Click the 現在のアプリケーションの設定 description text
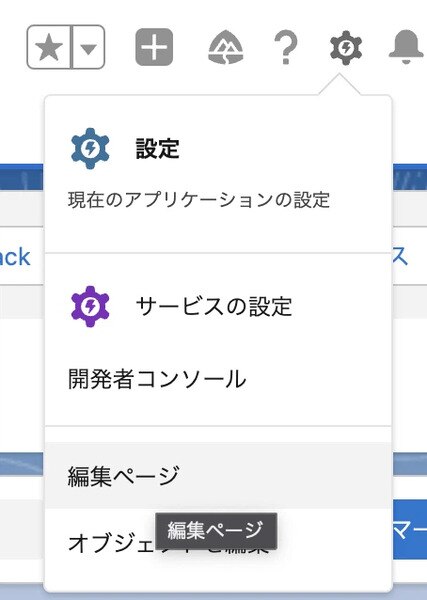Screen dimensions: 427x600 [199, 200]
